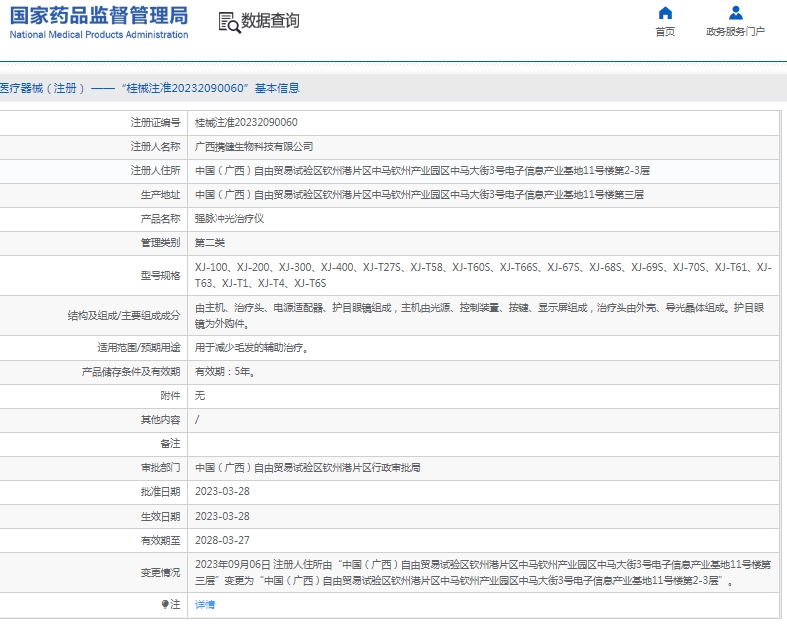Select the 生效日期 value 2023-03-28
Screen dimensions: 787x627
coord(222,517)
